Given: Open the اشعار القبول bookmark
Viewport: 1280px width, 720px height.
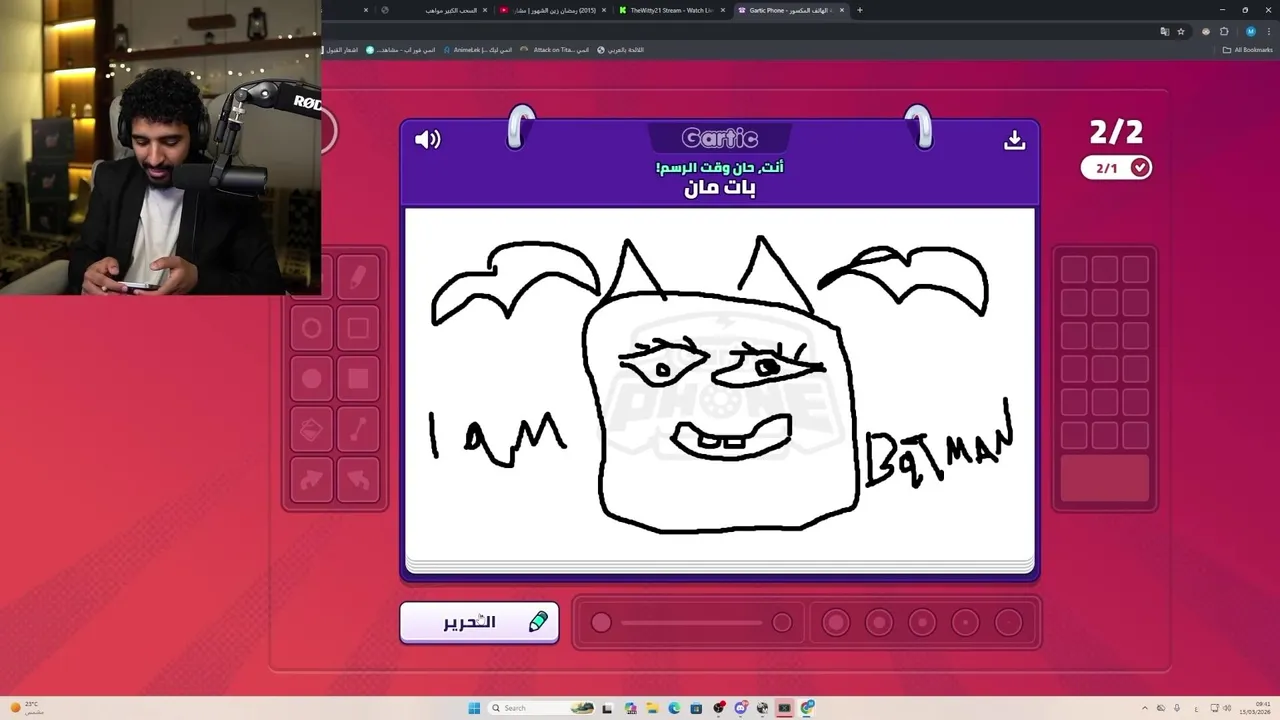Looking at the screenshot, I should click(341, 49).
